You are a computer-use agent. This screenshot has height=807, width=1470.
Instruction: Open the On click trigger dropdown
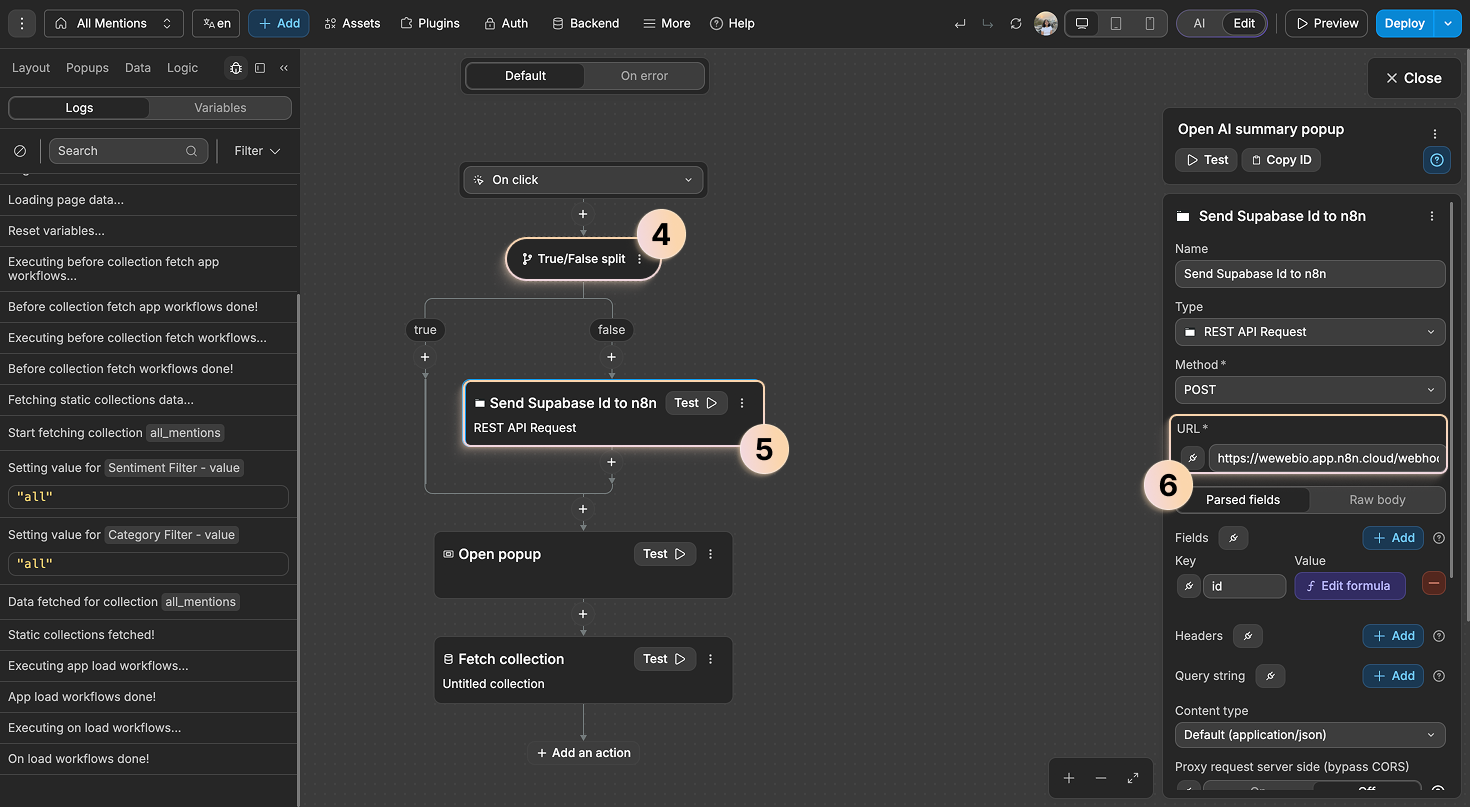(583, 180)
